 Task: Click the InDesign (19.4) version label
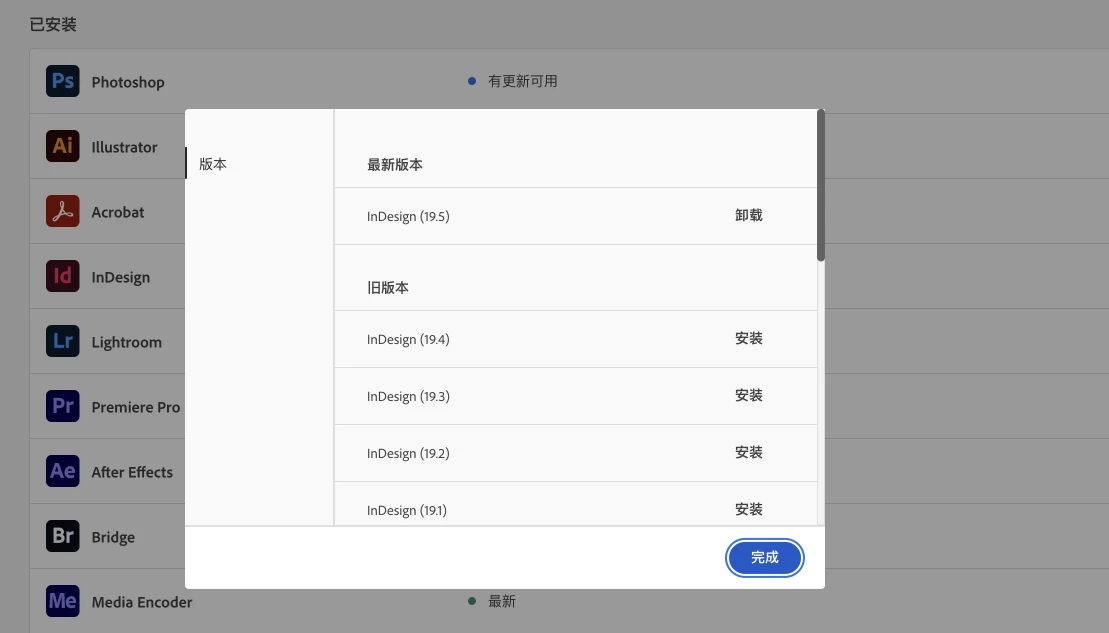408,339
